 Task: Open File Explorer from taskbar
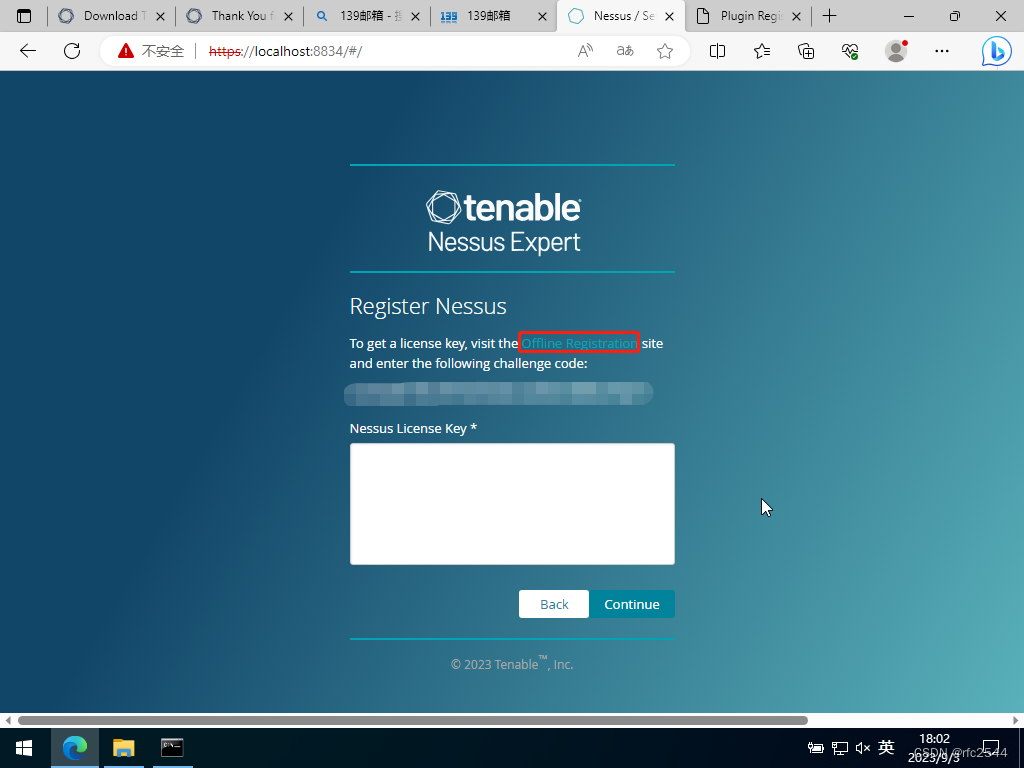pyautogui.click(x=123, y=748)
